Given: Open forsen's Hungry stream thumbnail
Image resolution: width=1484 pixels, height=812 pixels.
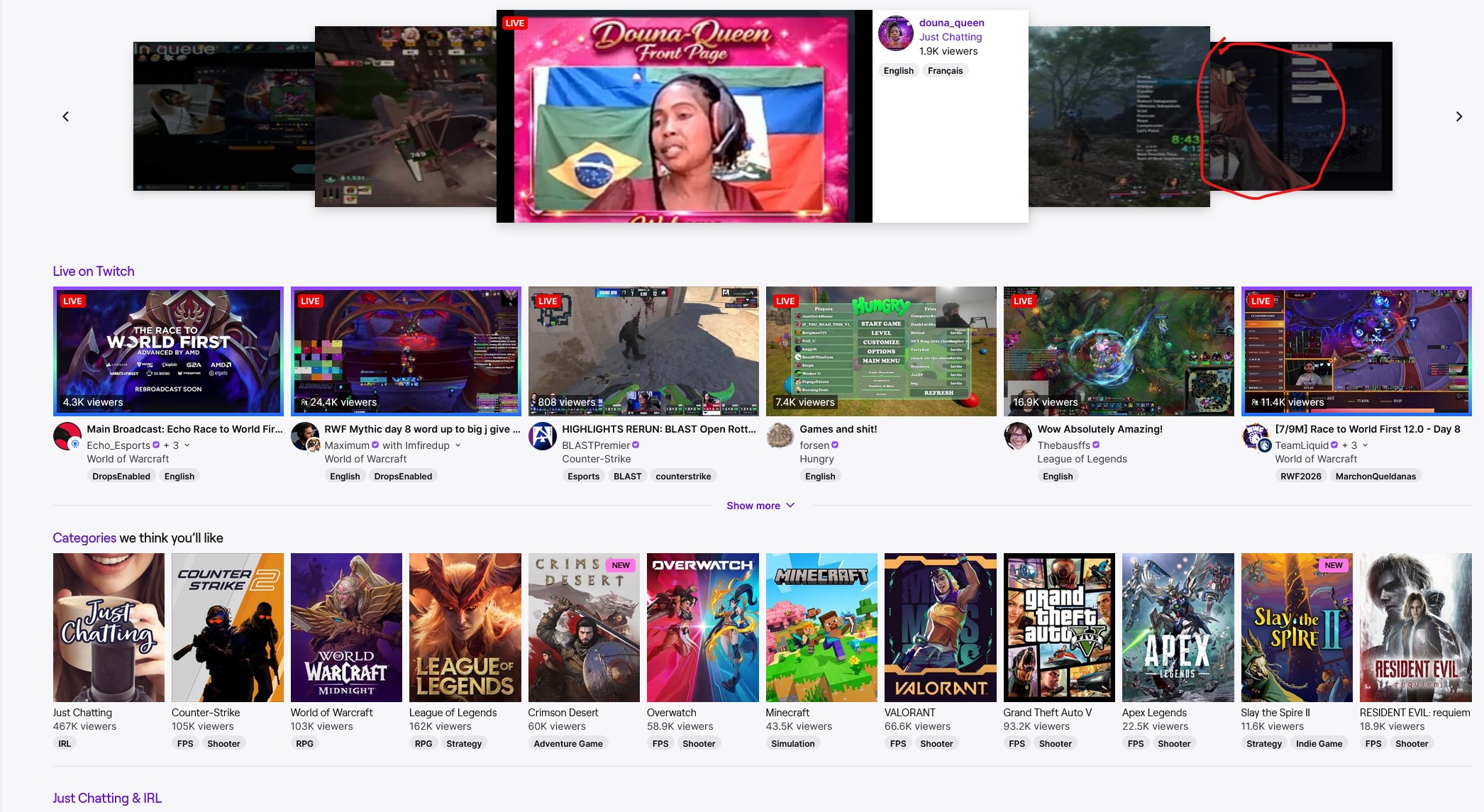Looking at the screenshot, I should pos(881,351).
